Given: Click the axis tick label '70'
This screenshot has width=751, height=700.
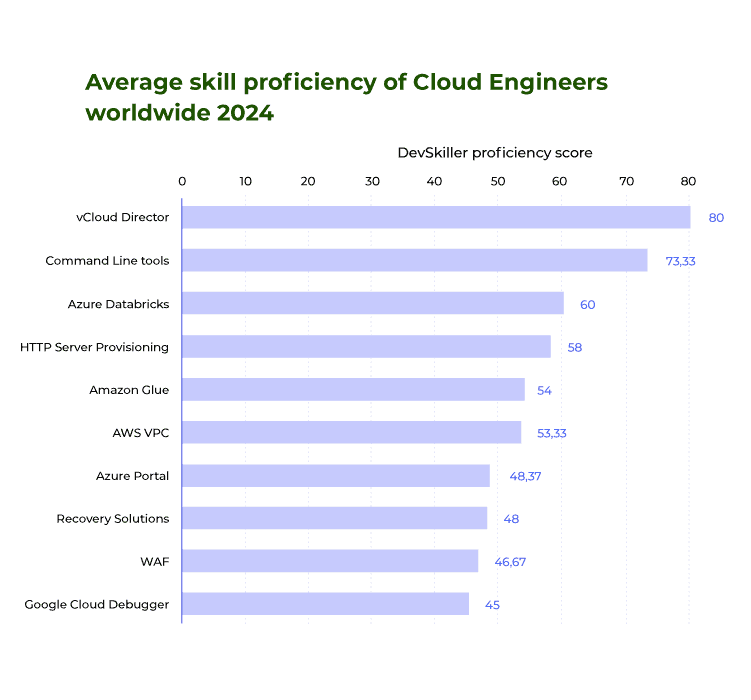Looking at the screenshot, I should click(x=626, y=181).
